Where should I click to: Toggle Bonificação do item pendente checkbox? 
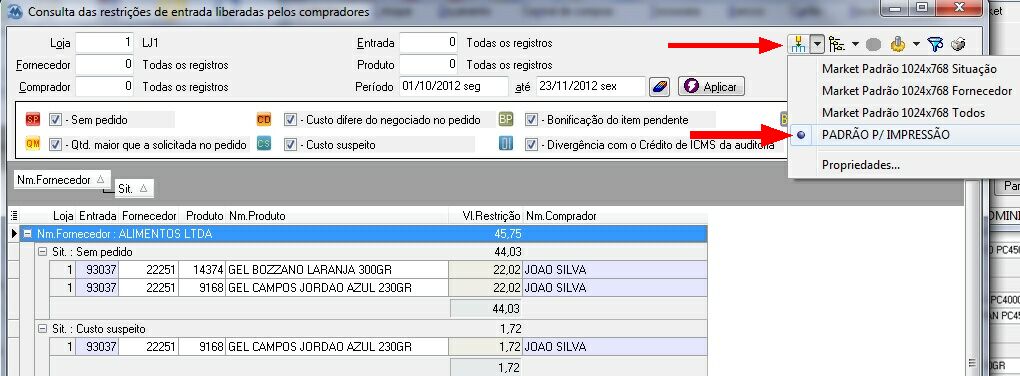[531, 120]
